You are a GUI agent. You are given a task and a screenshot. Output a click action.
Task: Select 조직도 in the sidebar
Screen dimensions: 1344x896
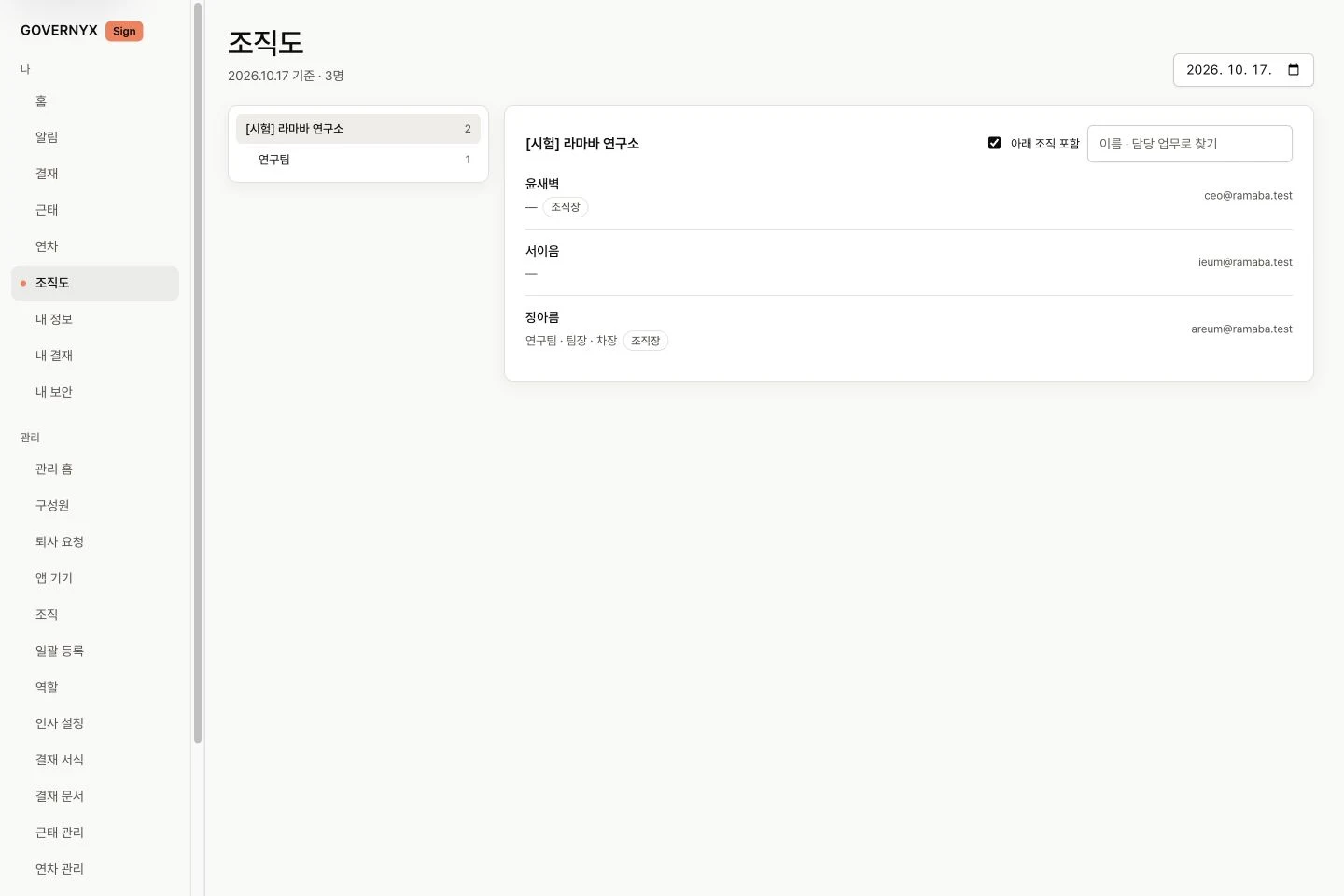tap(95, 283)
